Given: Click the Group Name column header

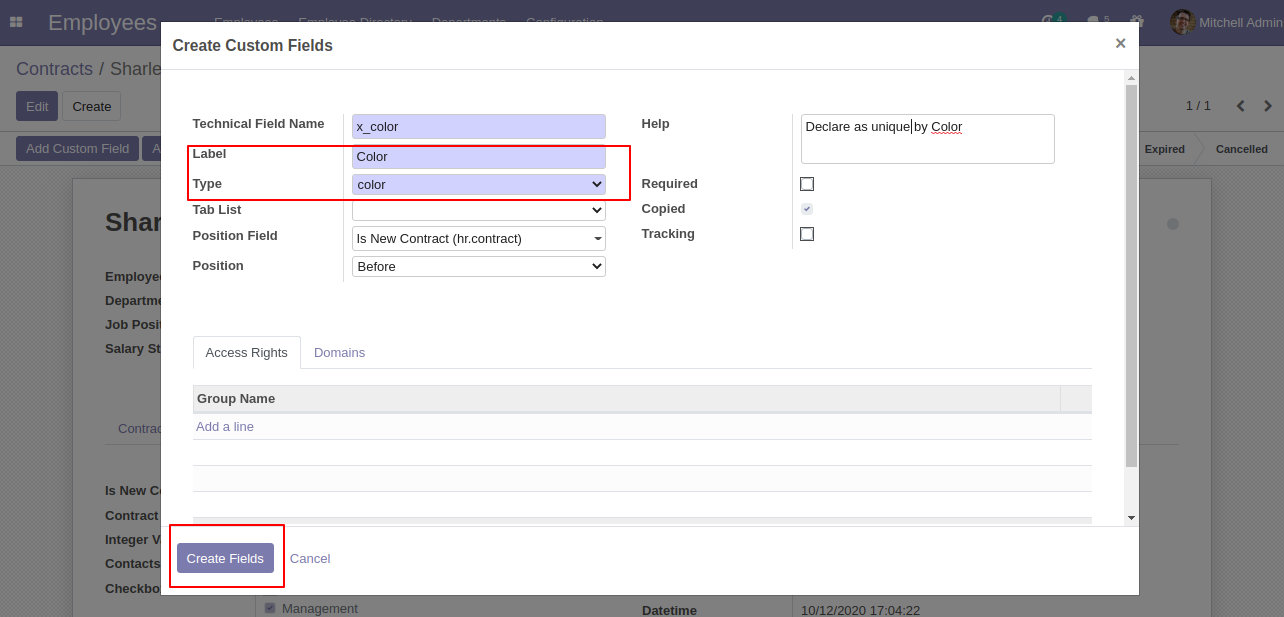Looking at the screenshot, I should (626, 398).
